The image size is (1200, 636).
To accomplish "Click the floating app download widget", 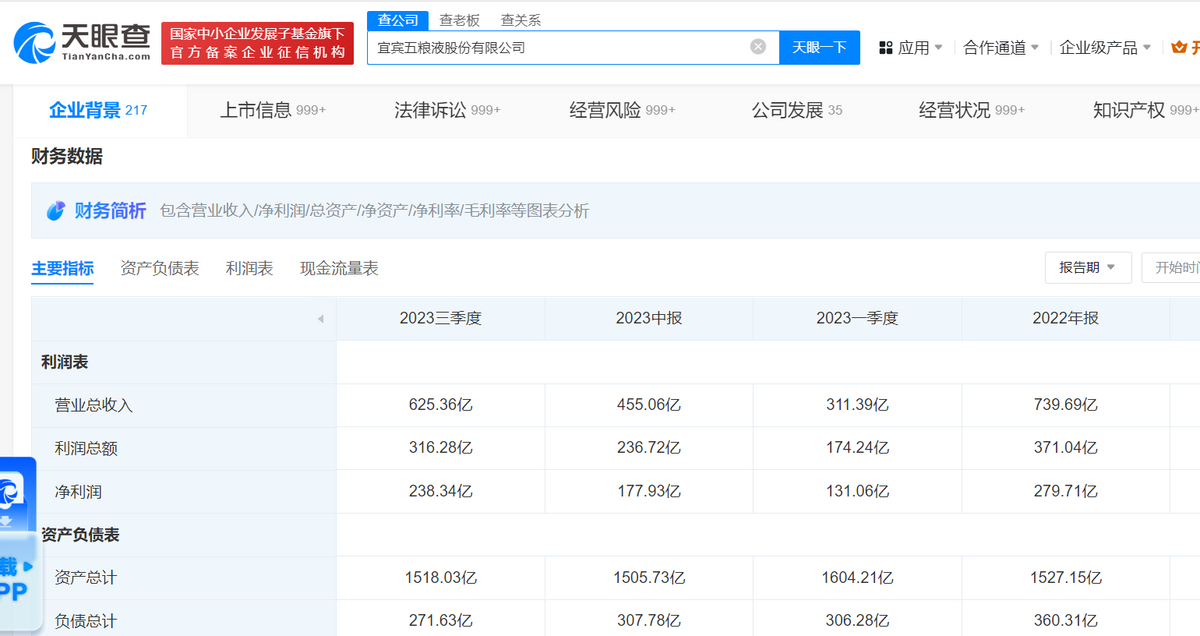I will (x=17, y=545).
